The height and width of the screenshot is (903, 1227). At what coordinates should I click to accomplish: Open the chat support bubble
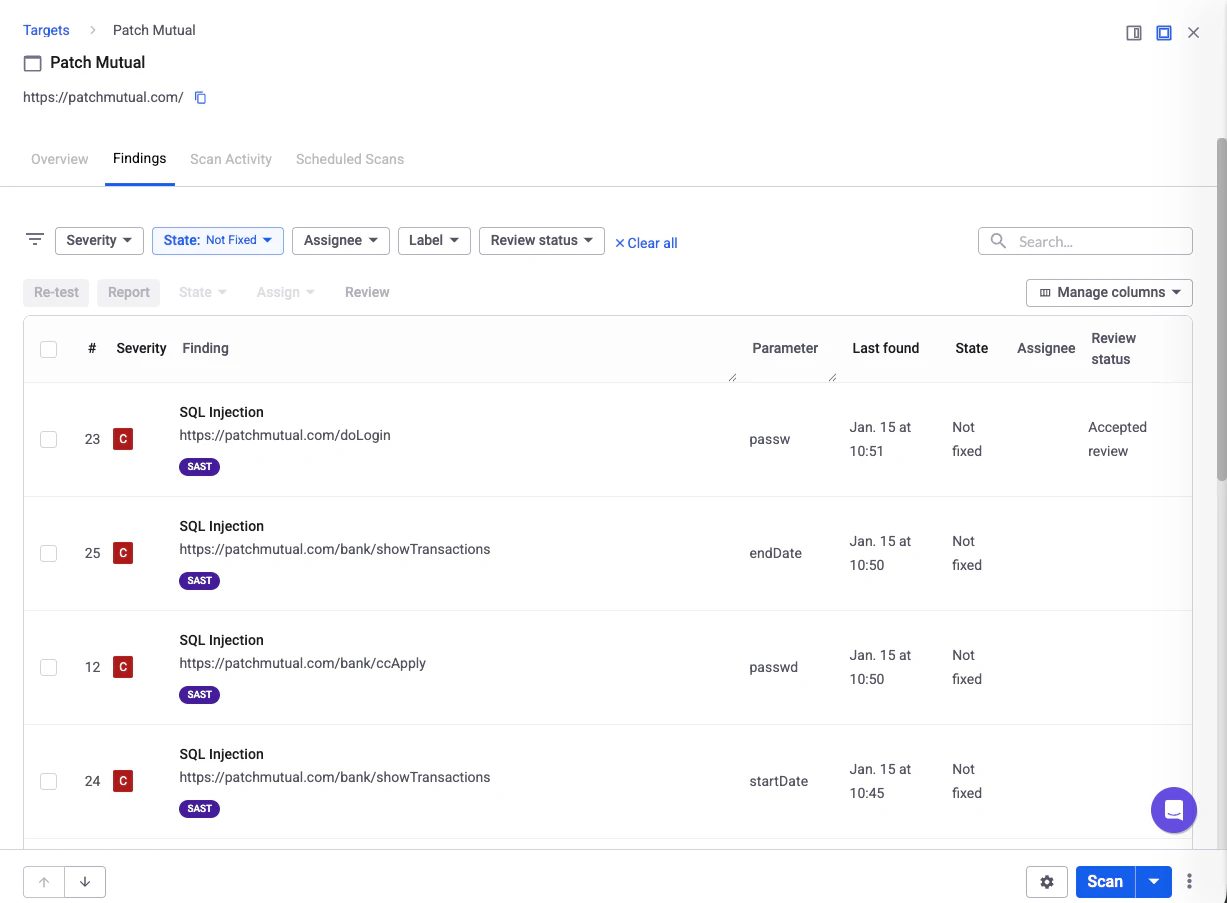1174,810
